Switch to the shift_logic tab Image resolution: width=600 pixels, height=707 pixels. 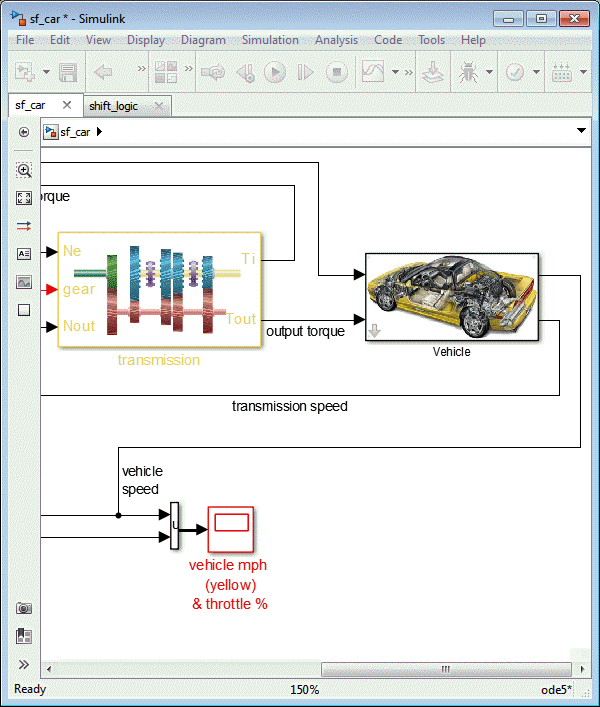pyautogui.click(x=113, y=106)
